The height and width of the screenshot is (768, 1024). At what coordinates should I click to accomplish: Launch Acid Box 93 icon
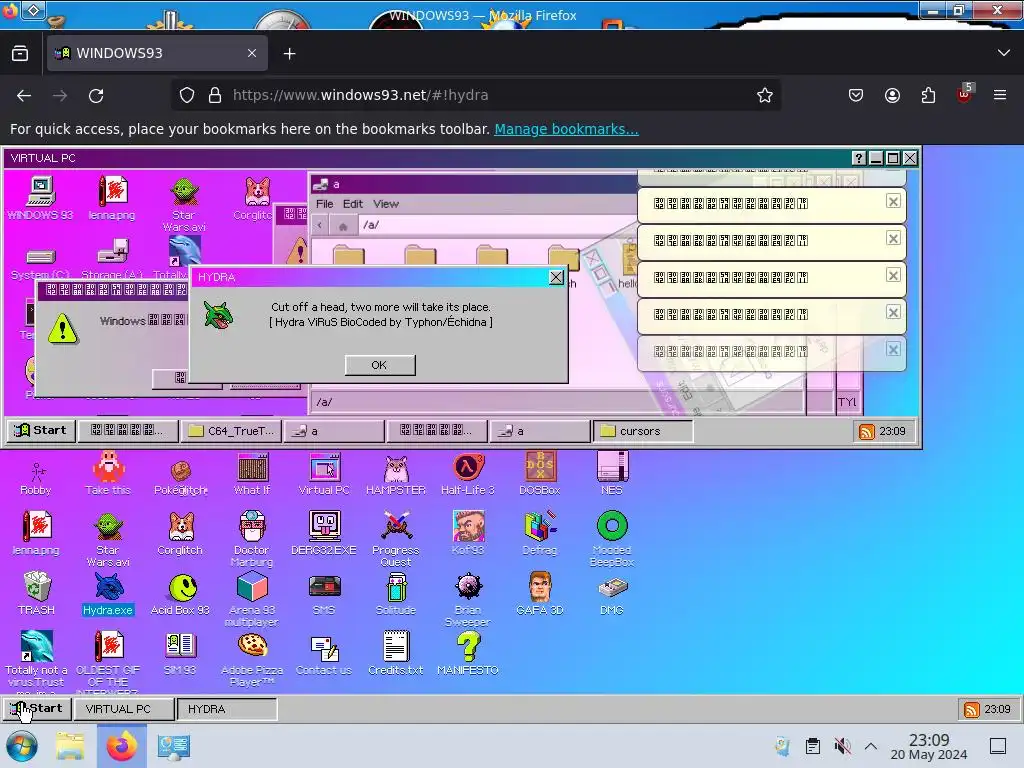tap(180, 594)
